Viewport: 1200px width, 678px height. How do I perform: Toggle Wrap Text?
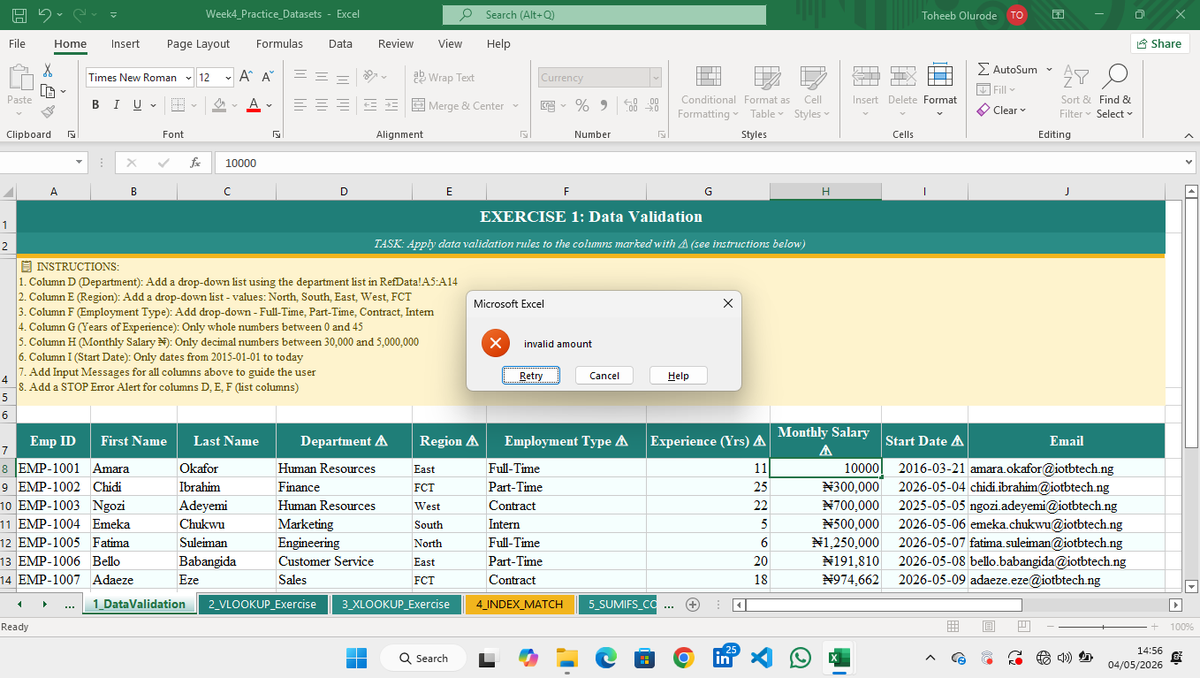444,77
